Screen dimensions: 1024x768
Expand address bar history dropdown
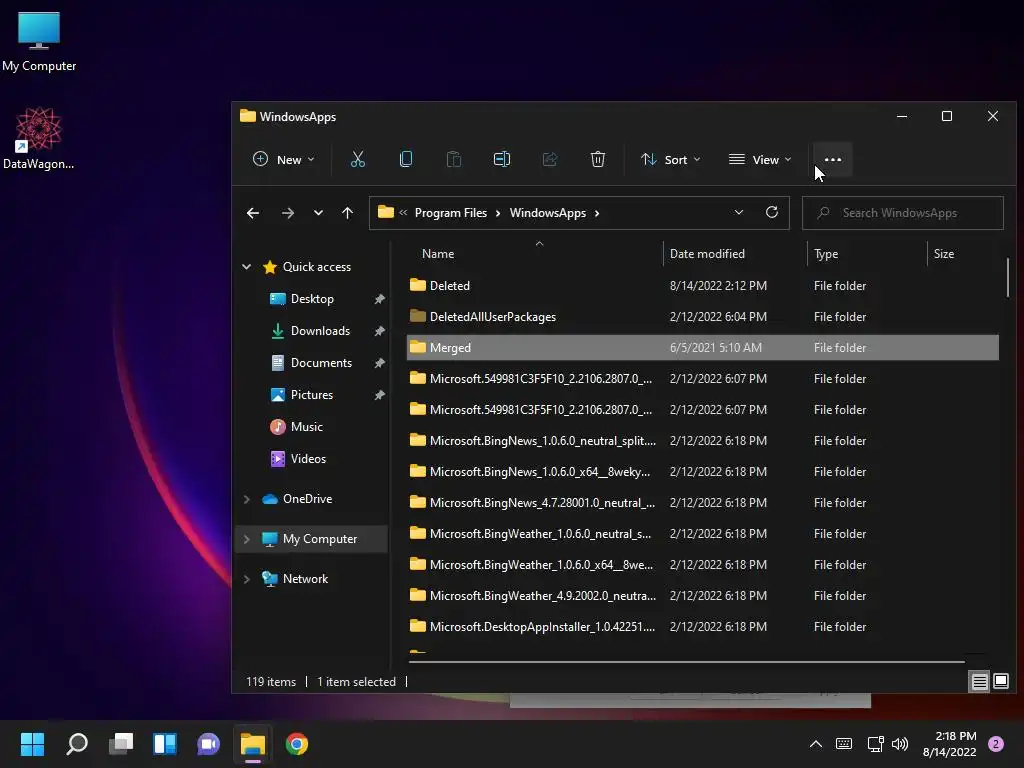pyautogui.click(x=739, y=212)
